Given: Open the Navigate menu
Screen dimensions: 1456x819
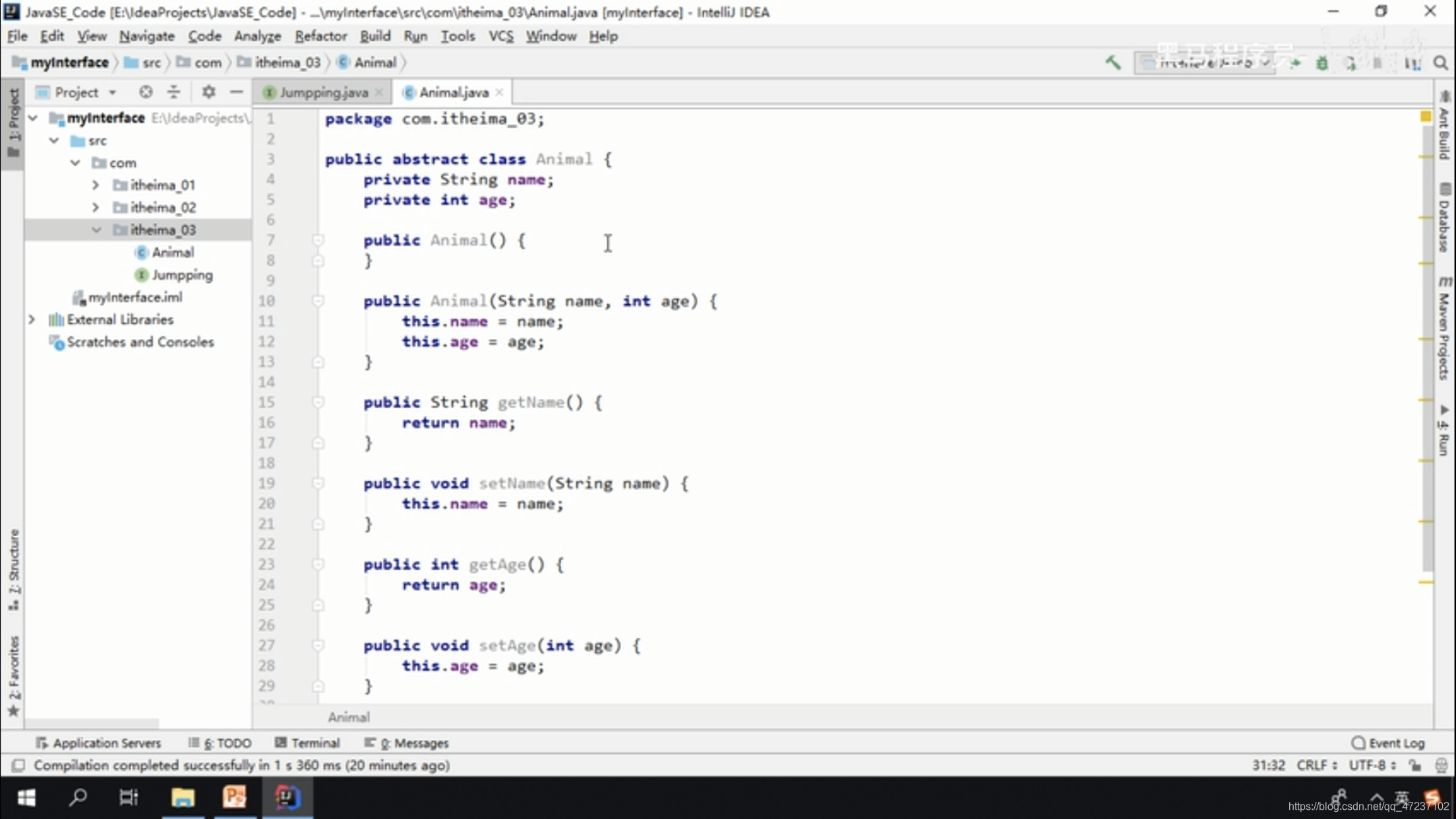Looking at the screenshot, I should [146, 36].
